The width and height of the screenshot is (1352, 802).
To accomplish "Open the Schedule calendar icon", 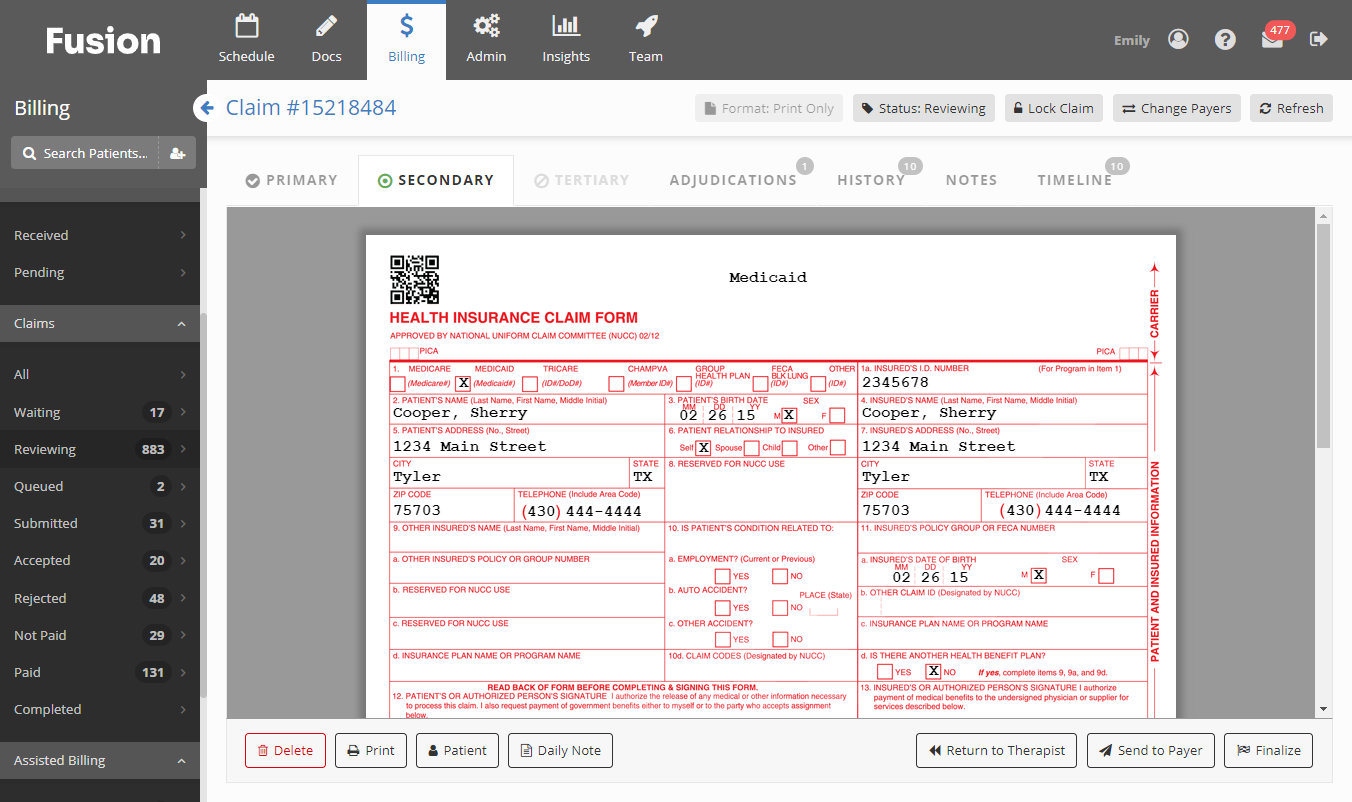I will 246,27.
